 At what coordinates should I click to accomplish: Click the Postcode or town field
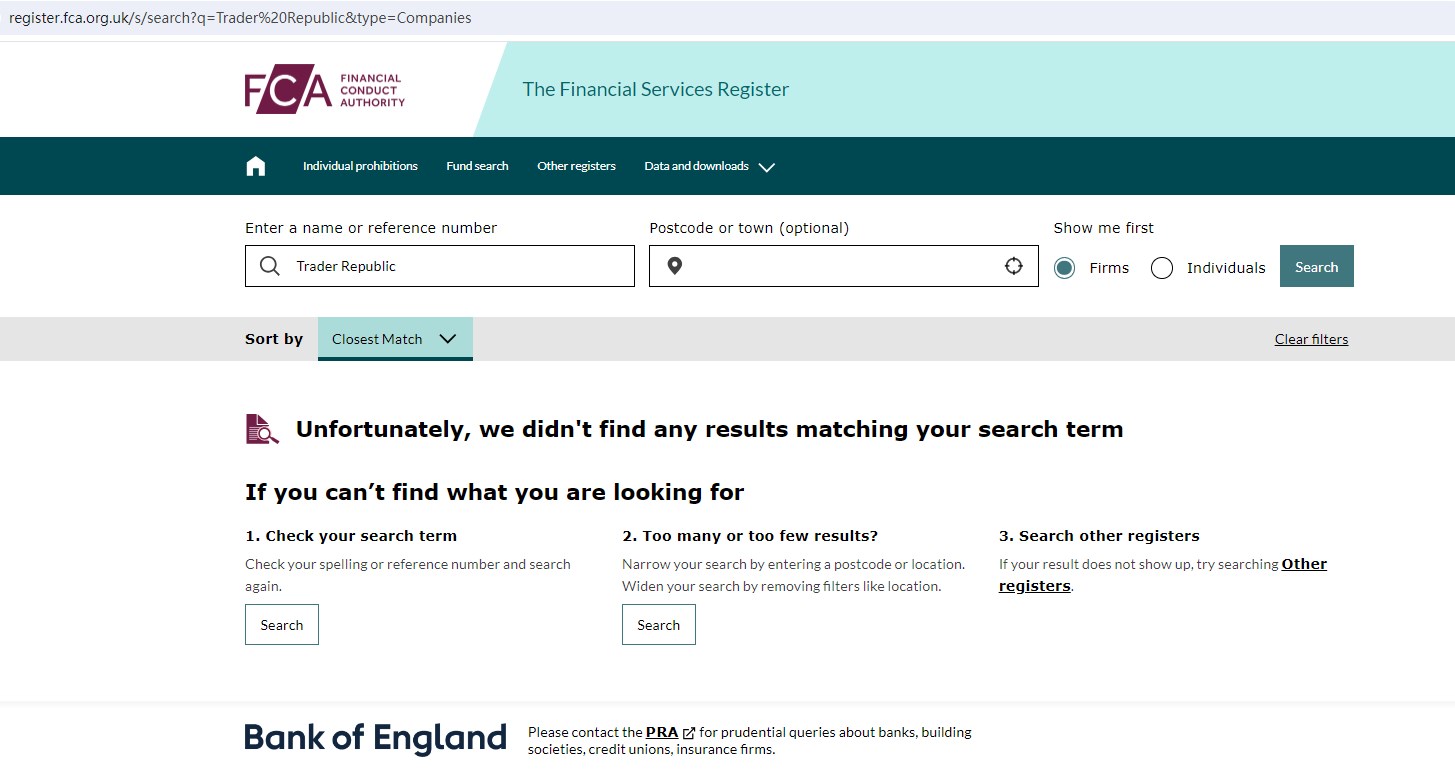point(840,266)
